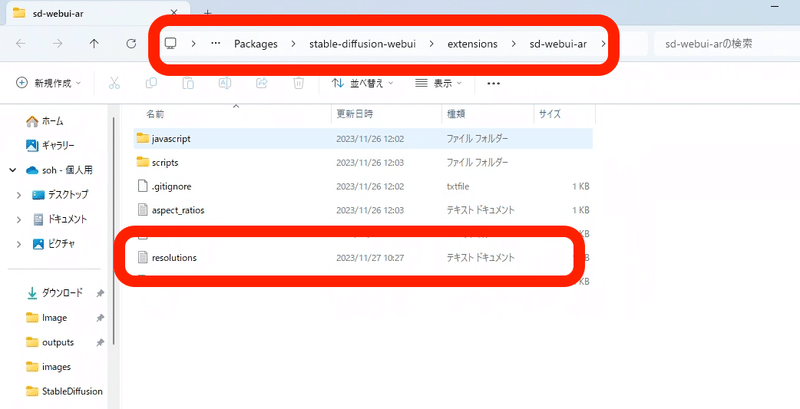Open デスクトップ in the navigation pane
The image size is (800, 409).
pyautogui.click(x=60, y=195)
